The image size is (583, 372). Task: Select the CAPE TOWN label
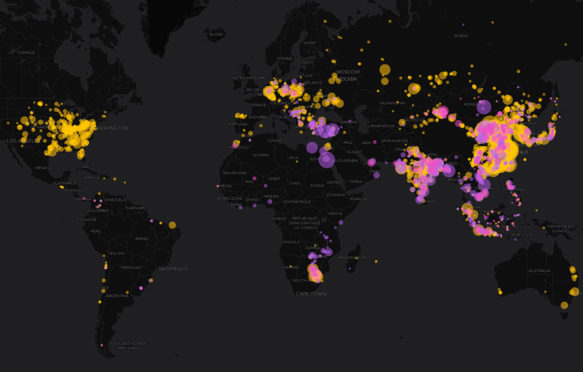click(x=311, y=294)
